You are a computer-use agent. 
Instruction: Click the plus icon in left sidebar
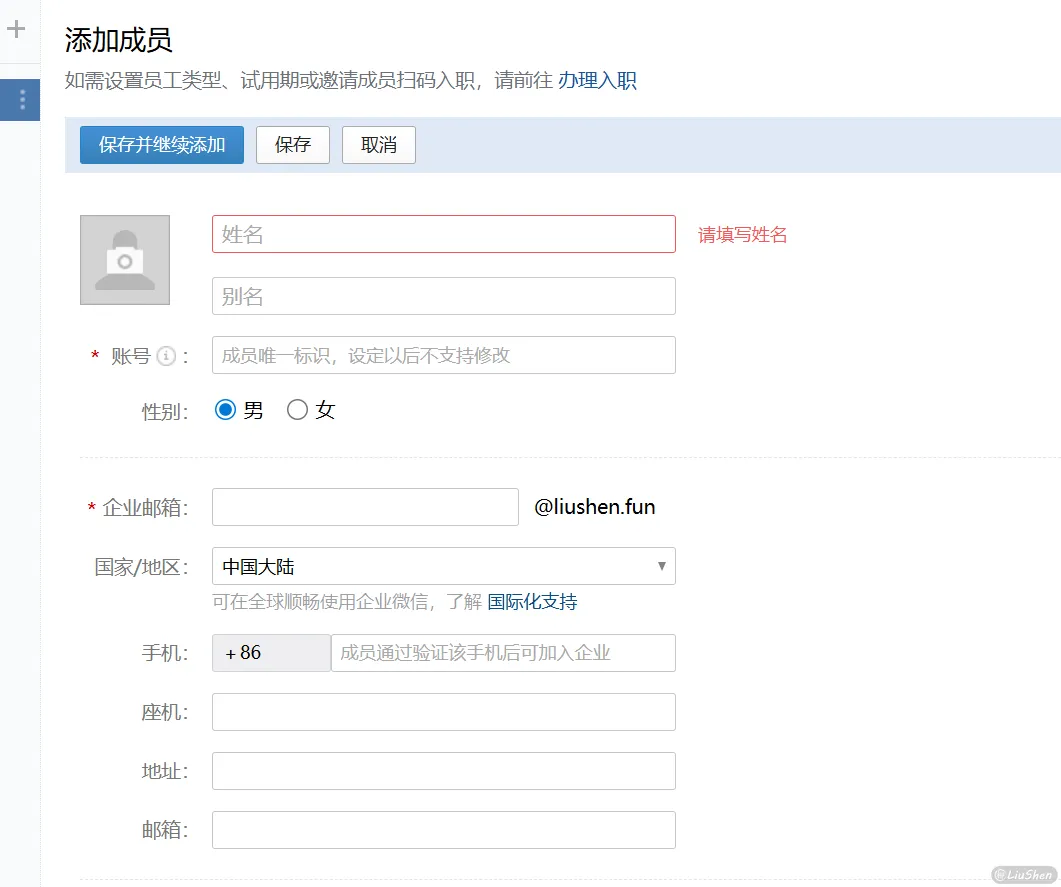tap(16, 29)
